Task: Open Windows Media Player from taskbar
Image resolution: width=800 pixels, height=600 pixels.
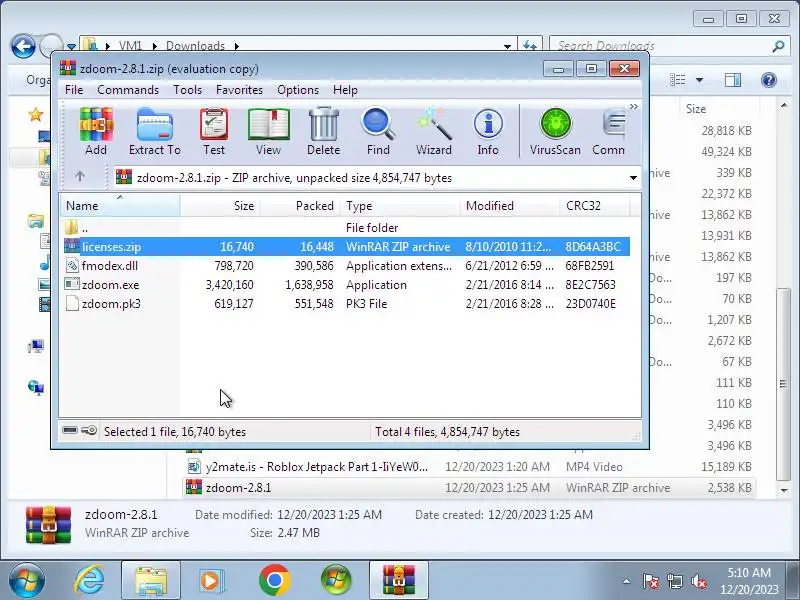Action: [x=210, y=580]
